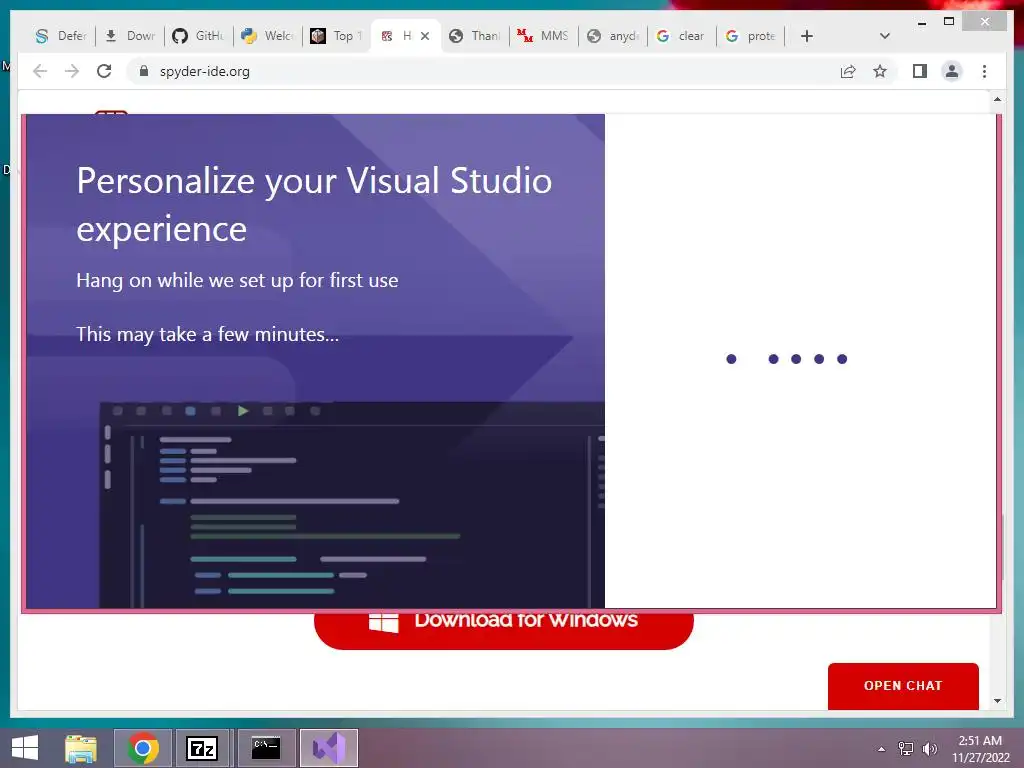Viewport: 1024px width, 768px height.
Task: Go back to previous page
Action: pos(40,71)
